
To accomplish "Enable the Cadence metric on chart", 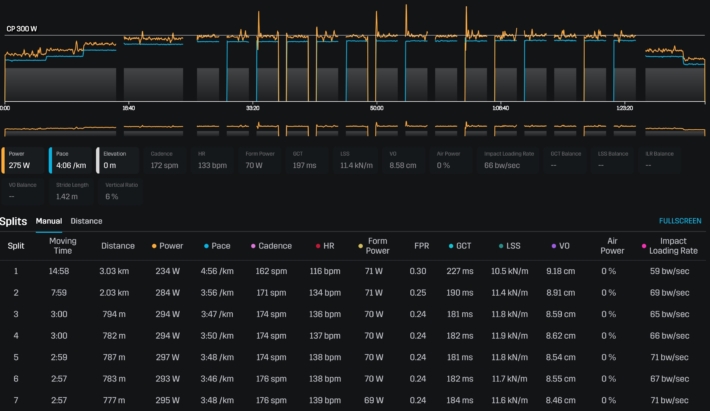I will pyautogui.click(x=168, y=159).
